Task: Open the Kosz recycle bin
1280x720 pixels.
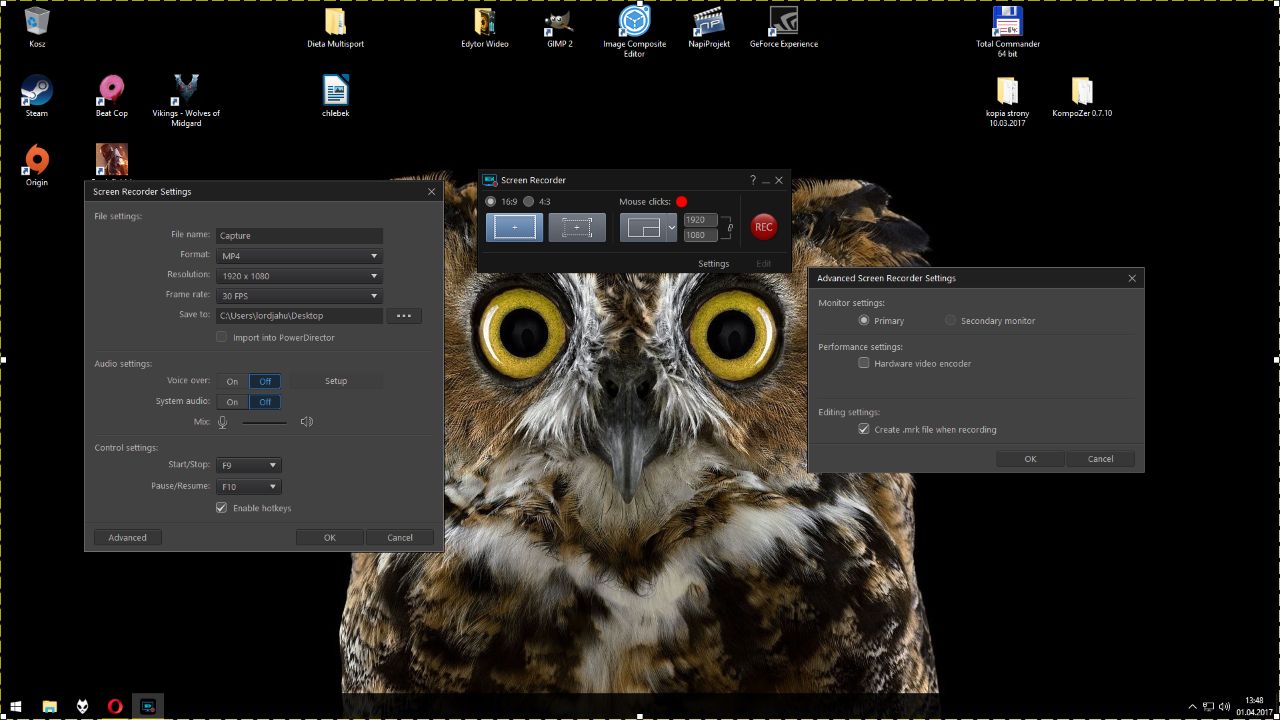Action: point(37,27)
